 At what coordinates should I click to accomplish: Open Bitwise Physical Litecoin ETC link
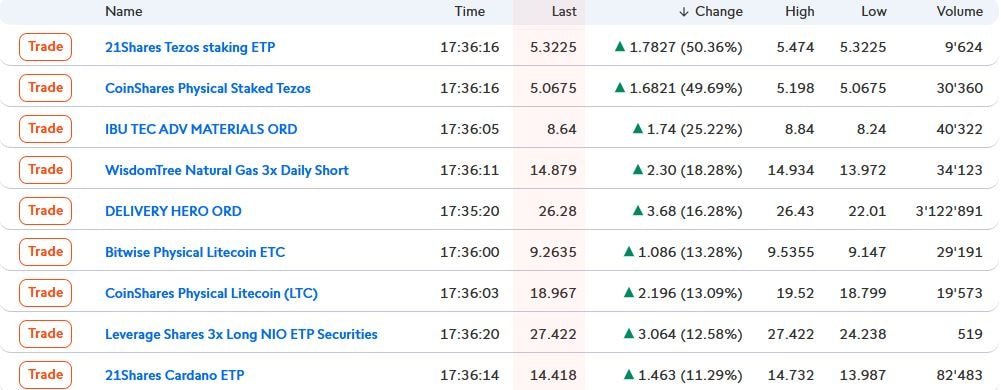coord(195,252)
